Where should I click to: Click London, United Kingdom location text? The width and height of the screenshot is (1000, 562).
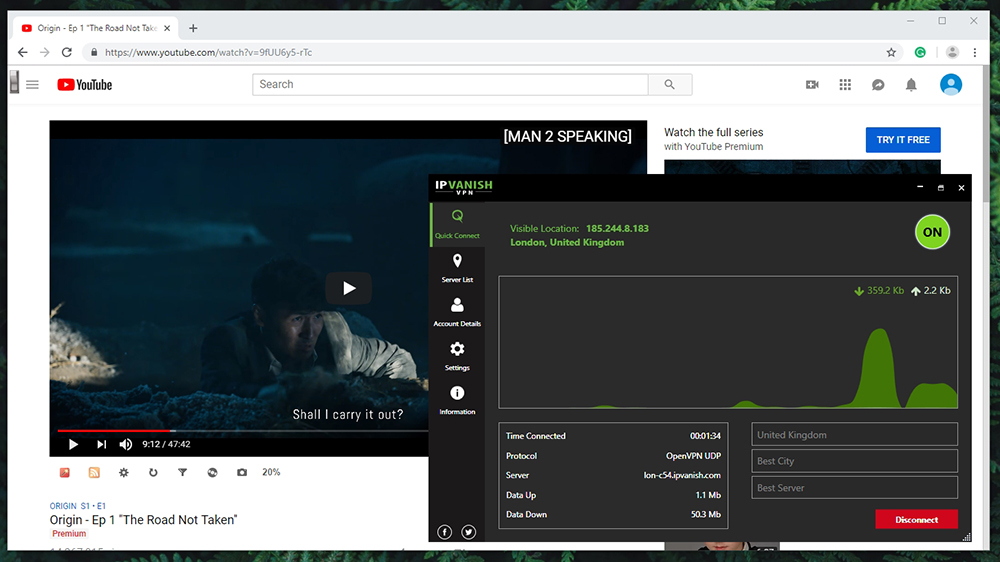[x=567, y=242]
